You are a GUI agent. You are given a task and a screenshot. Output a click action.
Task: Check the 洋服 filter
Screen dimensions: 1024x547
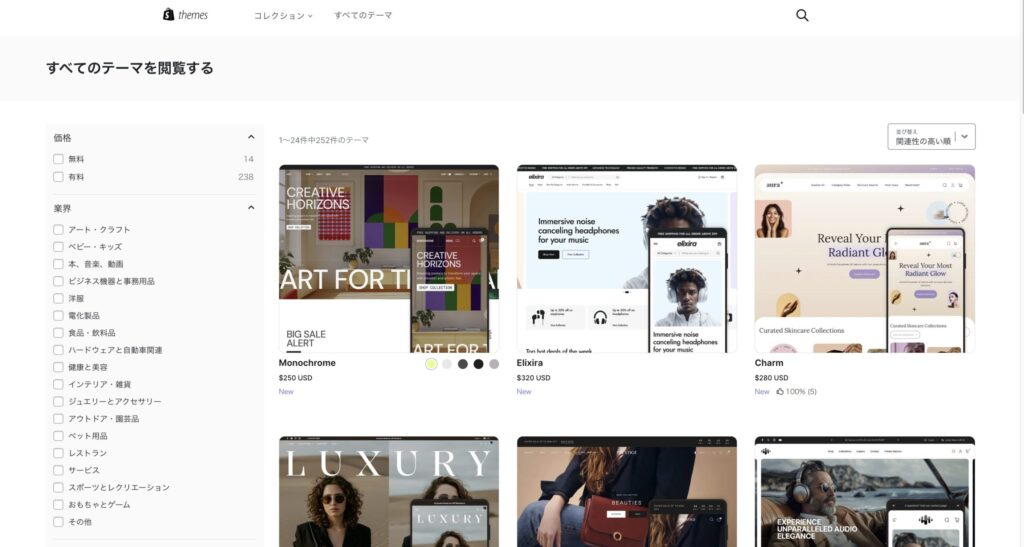[x=58, y=298]
